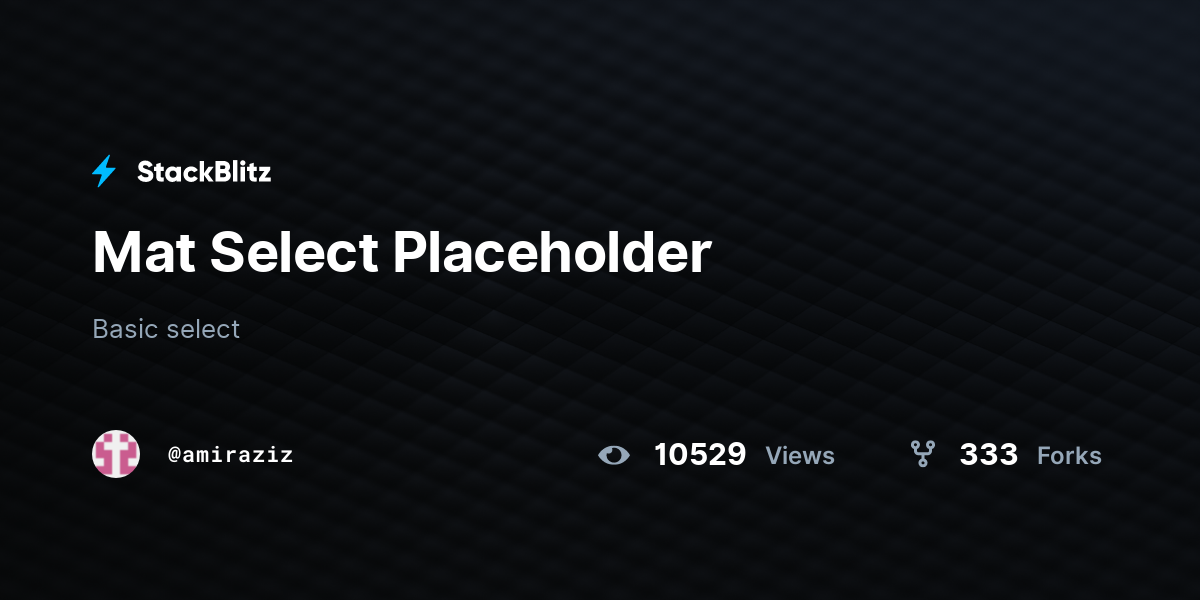Click the eye views icon
Image resolution: width=1200 pixels, height=600 pixels.
[x=614, y=455]
